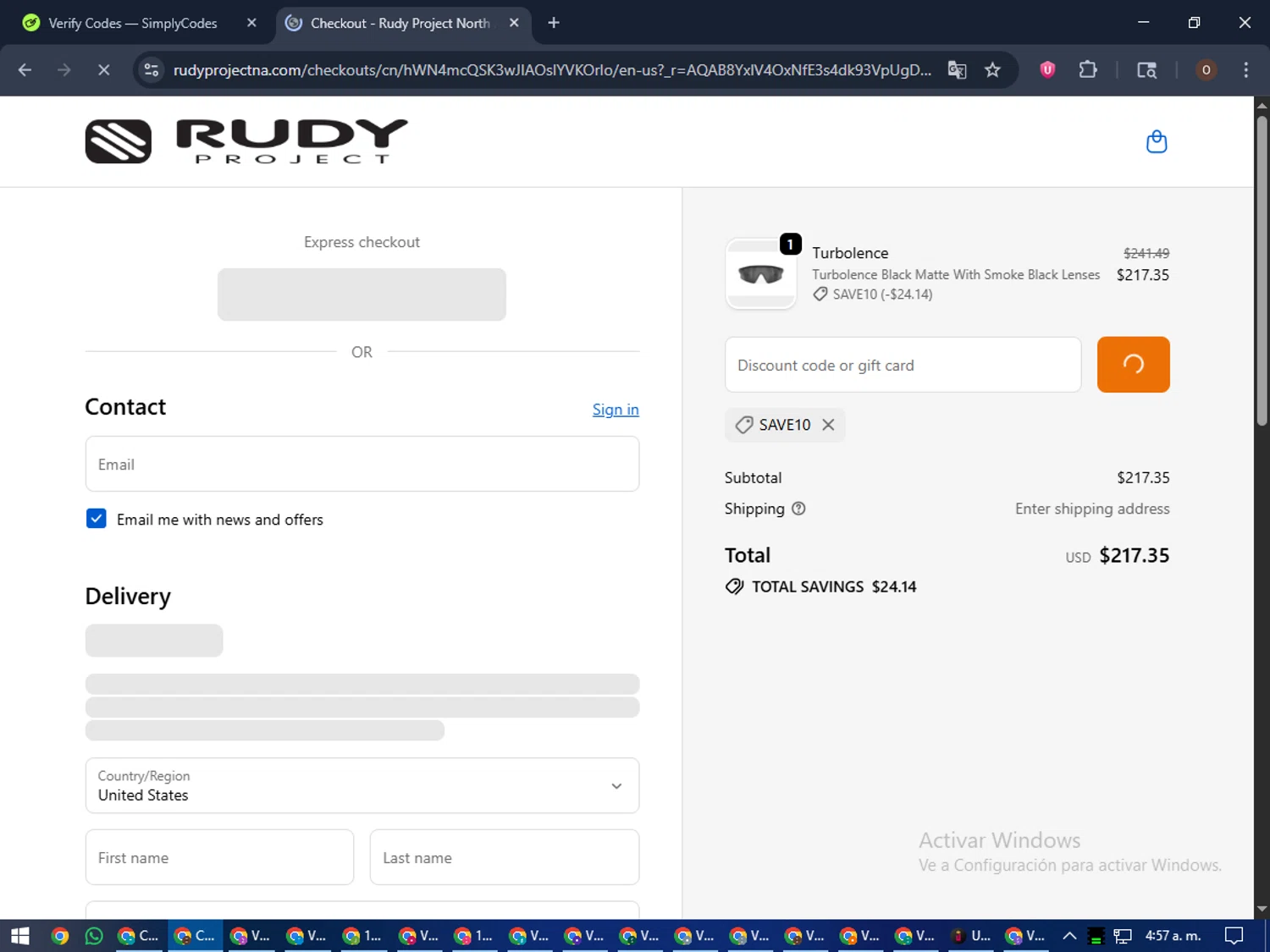Click the taskbar clock showing 4:57 a. m.
This screenshot has width=1270, height=952.
[1173, 936]
